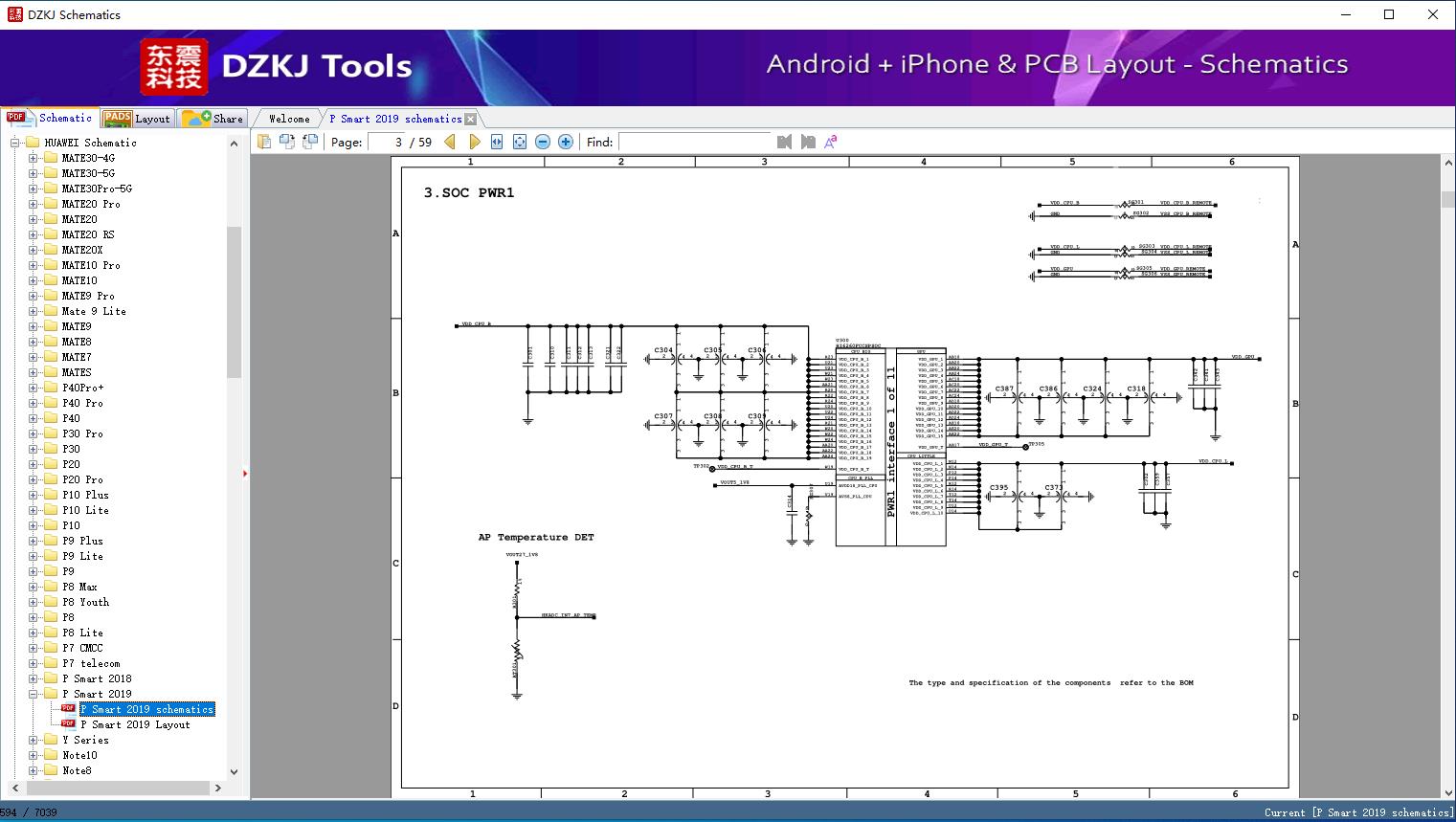Expand the P10 Lite folder
The width and height of the screenshot is (1456, 822).
coord(34,510)
